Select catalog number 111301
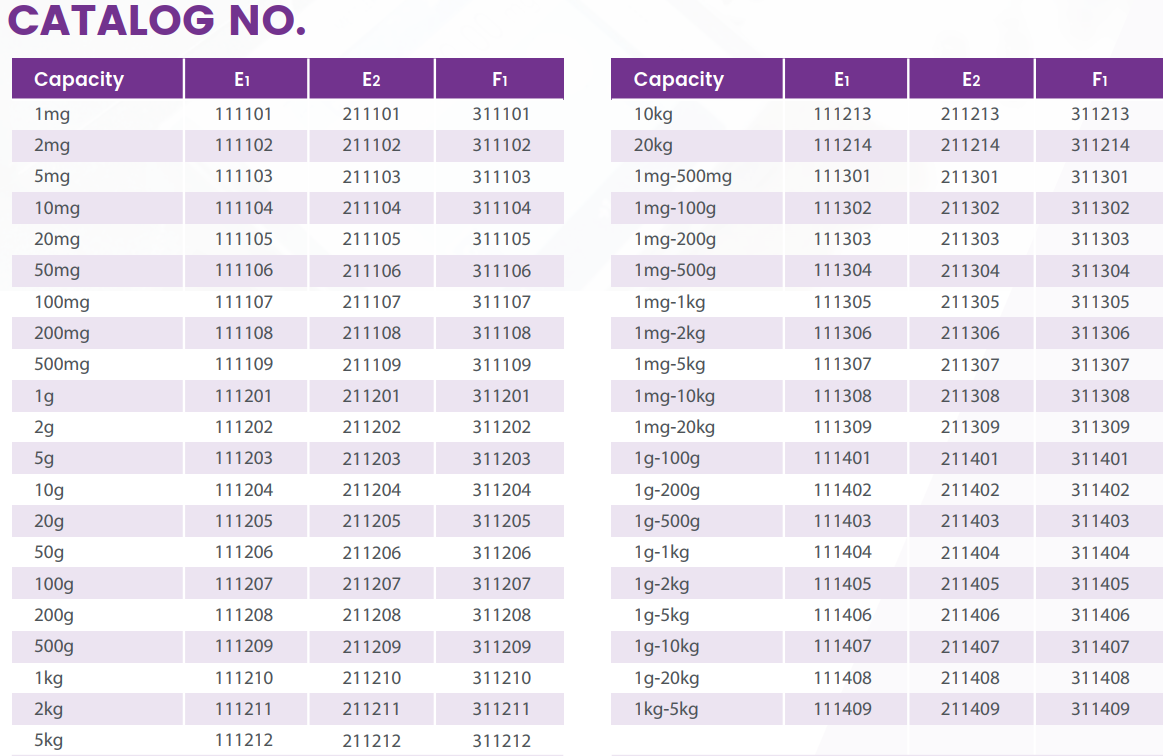The width and height of the screenshot is (1163, 756). [x=842, y=176]
